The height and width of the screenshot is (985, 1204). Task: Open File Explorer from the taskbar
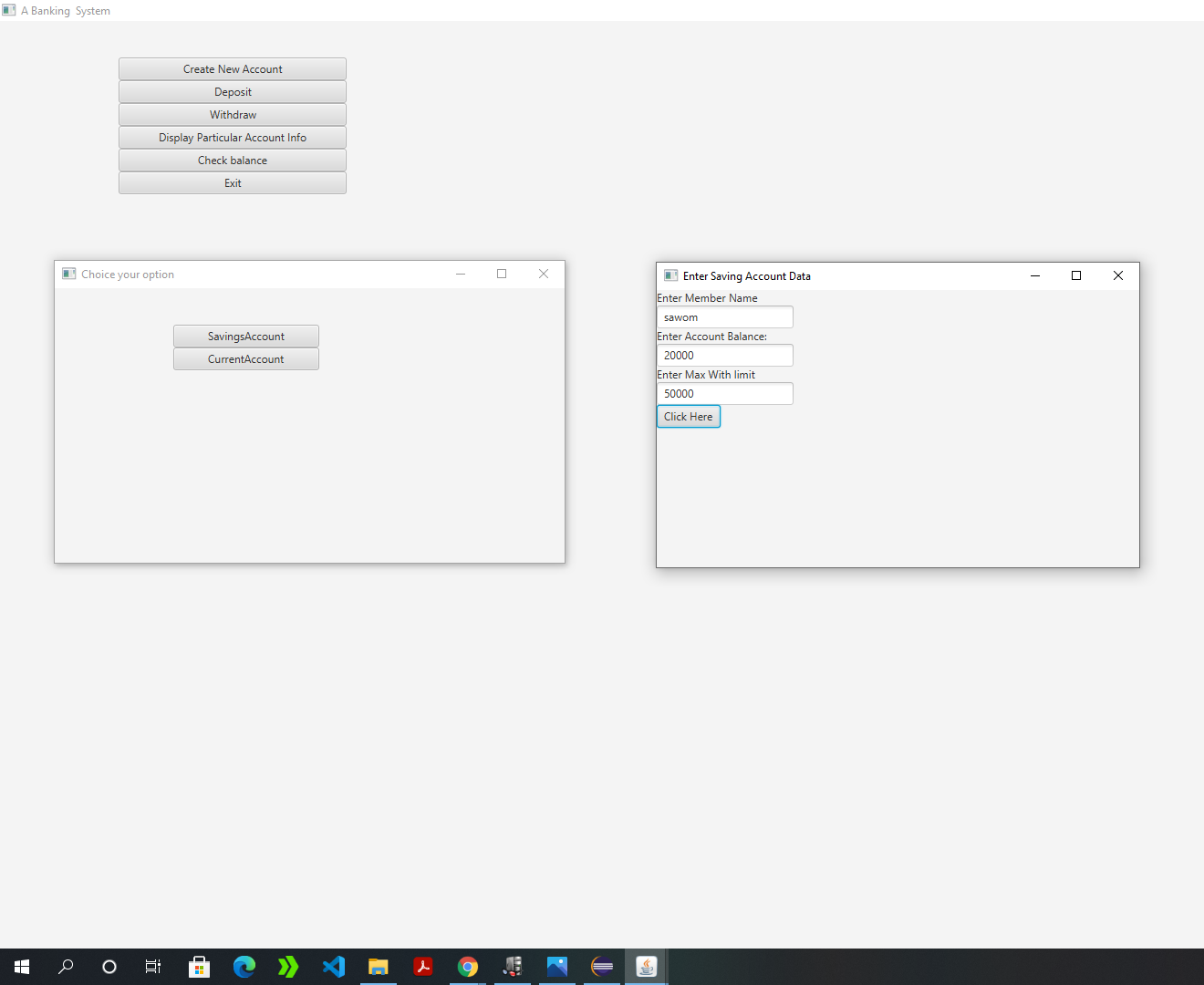click(379, 967)
